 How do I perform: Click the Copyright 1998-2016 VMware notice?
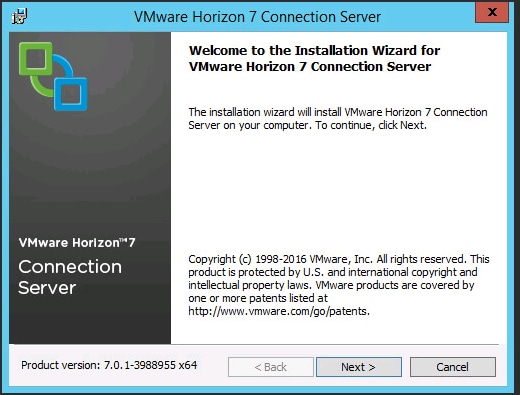click(338, 285)
